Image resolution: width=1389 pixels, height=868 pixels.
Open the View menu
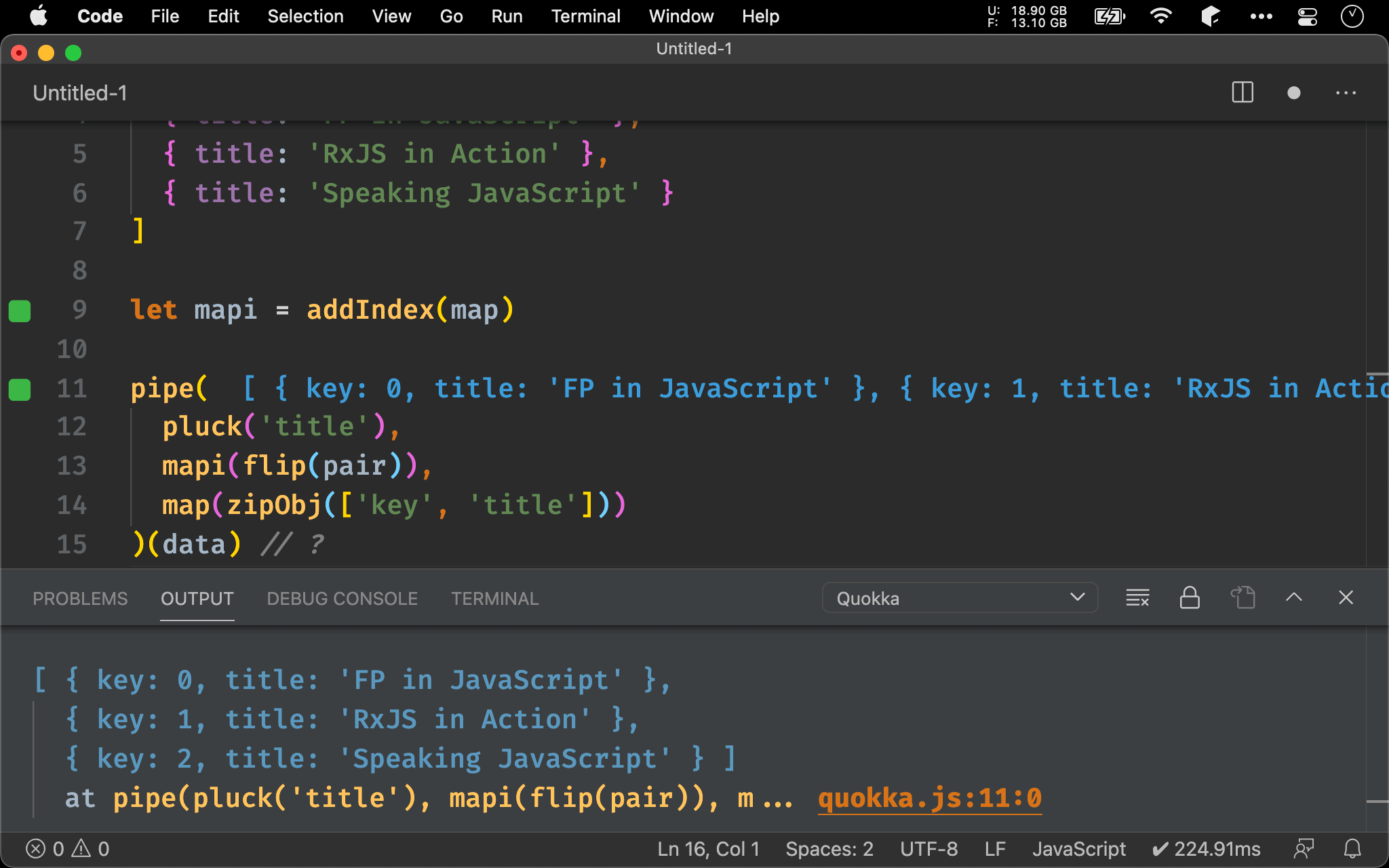pos(391,16)
